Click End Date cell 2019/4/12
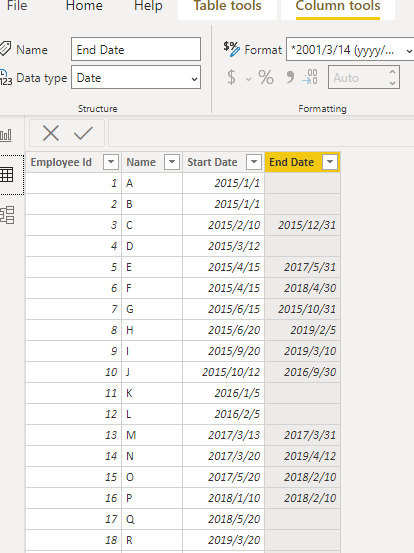 (x=303, y=456)
